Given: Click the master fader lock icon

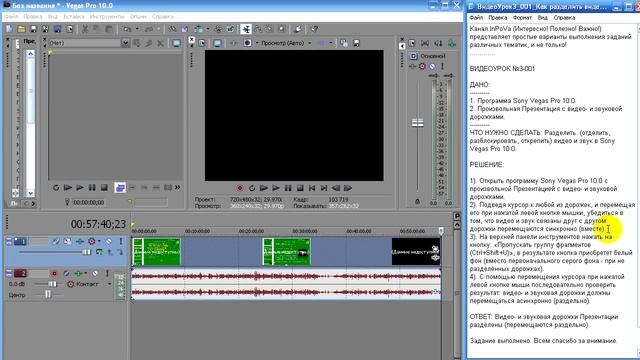Looking at the screenshot, I should pos(417,202).
